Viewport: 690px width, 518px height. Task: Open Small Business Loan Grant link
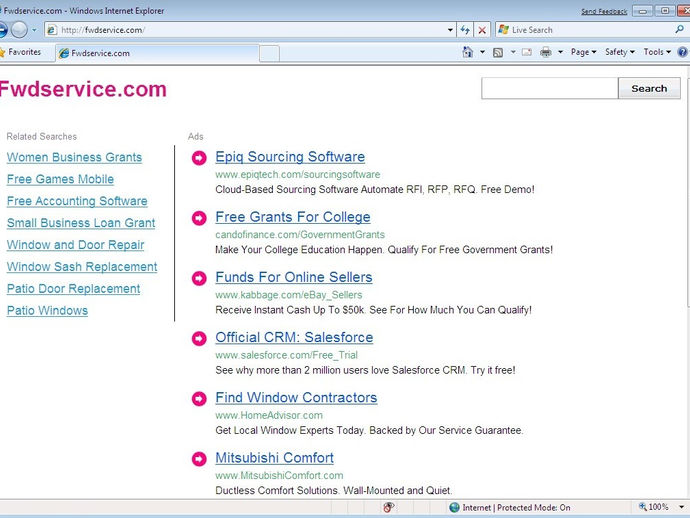[x=81, y=223]
